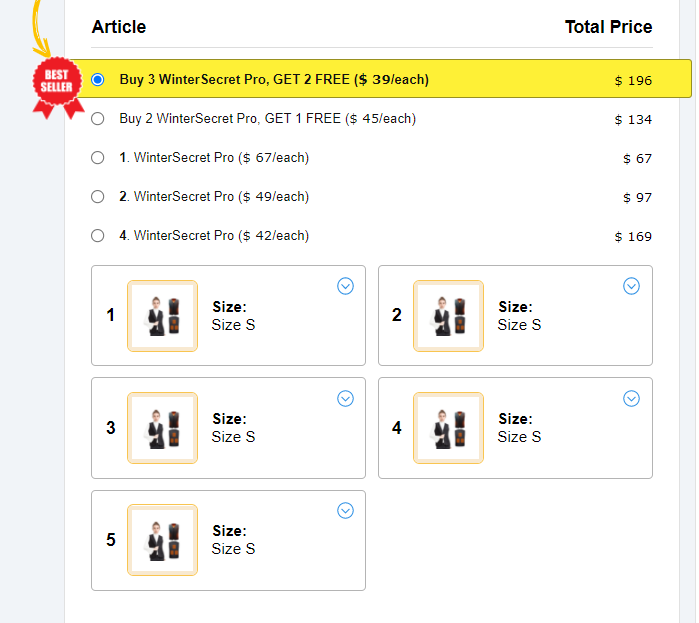Click the $ 196 total price
This screenshot has height=623, width=699.
tap(633, 80)
